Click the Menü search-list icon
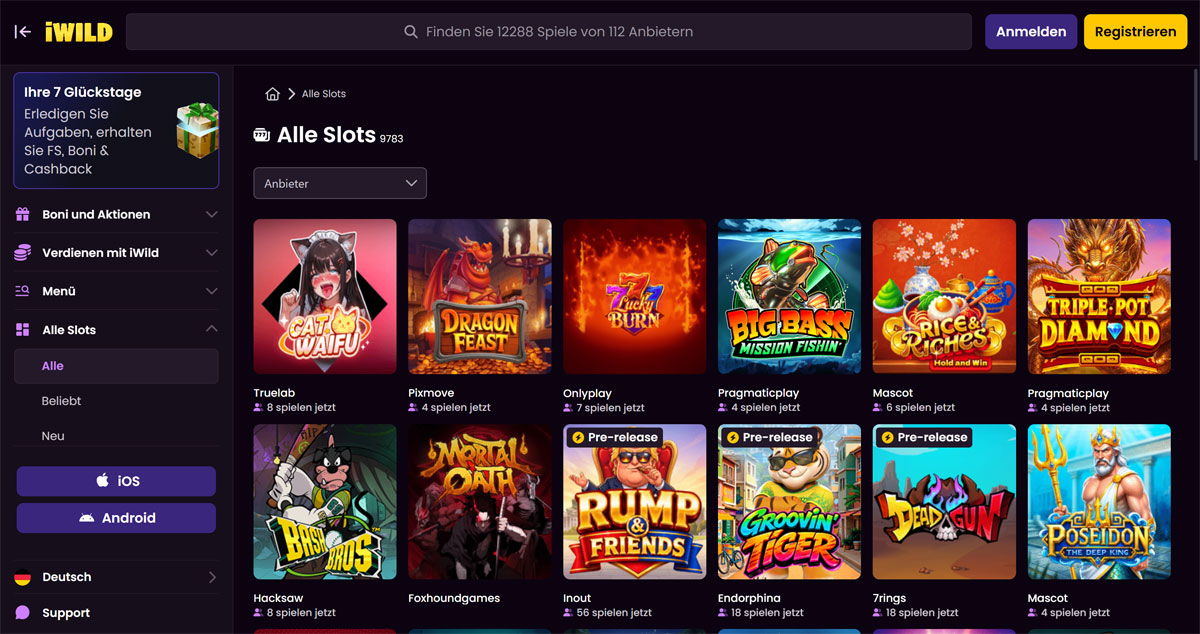 click(23, 291)
